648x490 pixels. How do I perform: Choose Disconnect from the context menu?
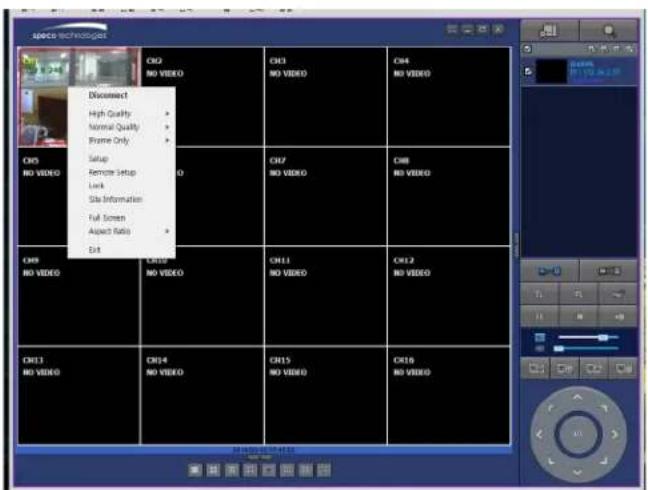[x=108, y=95]
